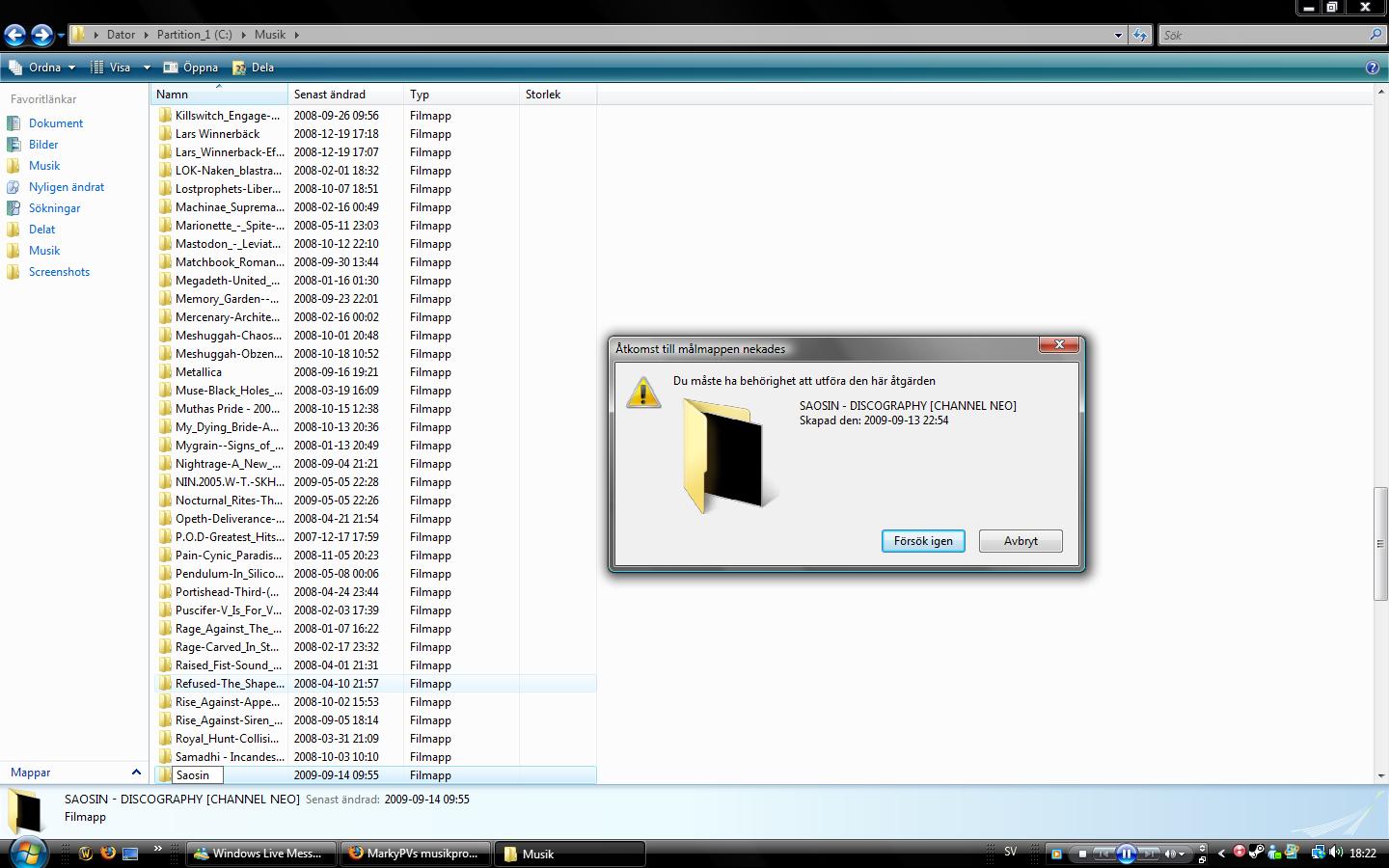Open Dokument favorite link
This screenshot has width=1389, height=868.
(56, 123)
